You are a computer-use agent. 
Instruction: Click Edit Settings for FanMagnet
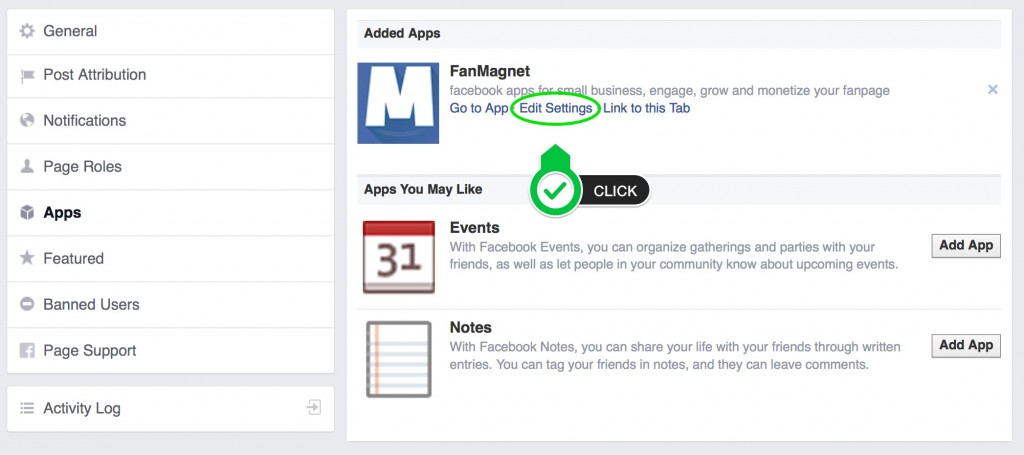click(556, 108)
